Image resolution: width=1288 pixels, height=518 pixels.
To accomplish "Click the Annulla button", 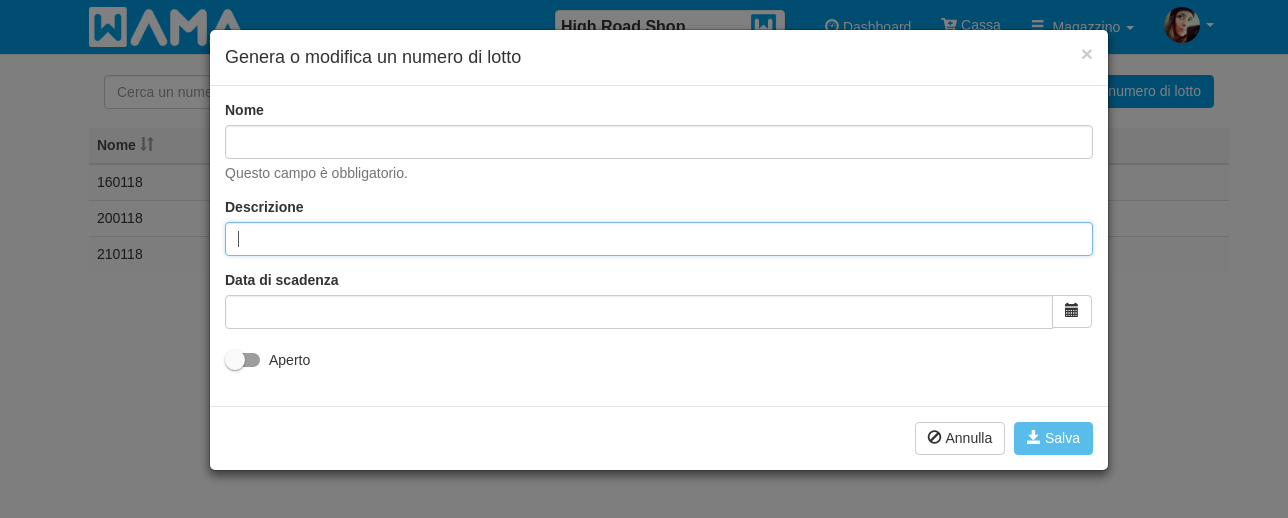I will point(960,438).
